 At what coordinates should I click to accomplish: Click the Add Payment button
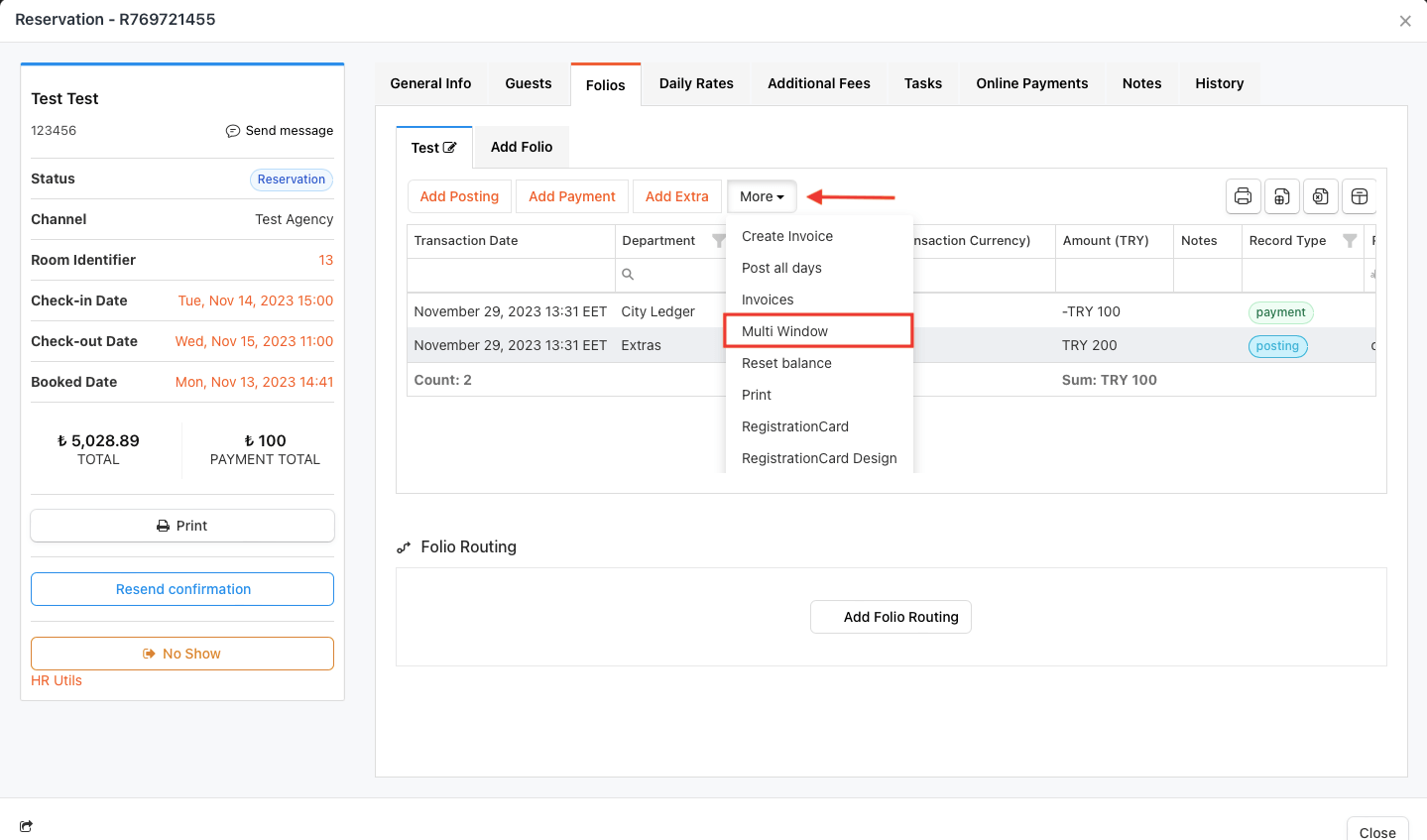[572, 196]
